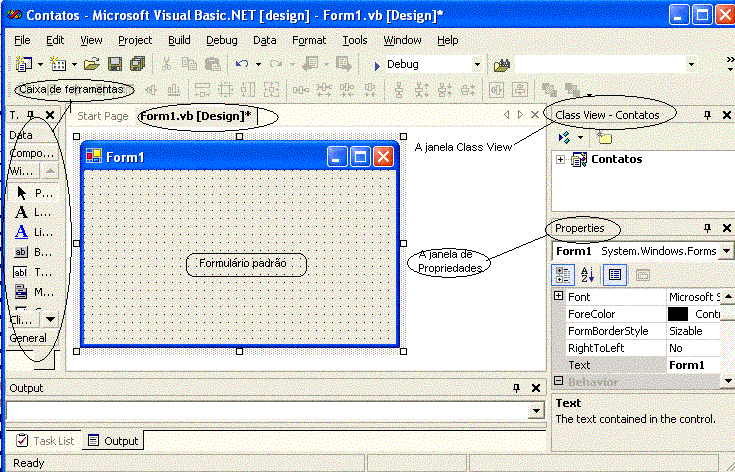Open the Undo history dropdown arrow
Image resolution: width=735 pixels, height=472 pixels.
[x=258, y=65]
